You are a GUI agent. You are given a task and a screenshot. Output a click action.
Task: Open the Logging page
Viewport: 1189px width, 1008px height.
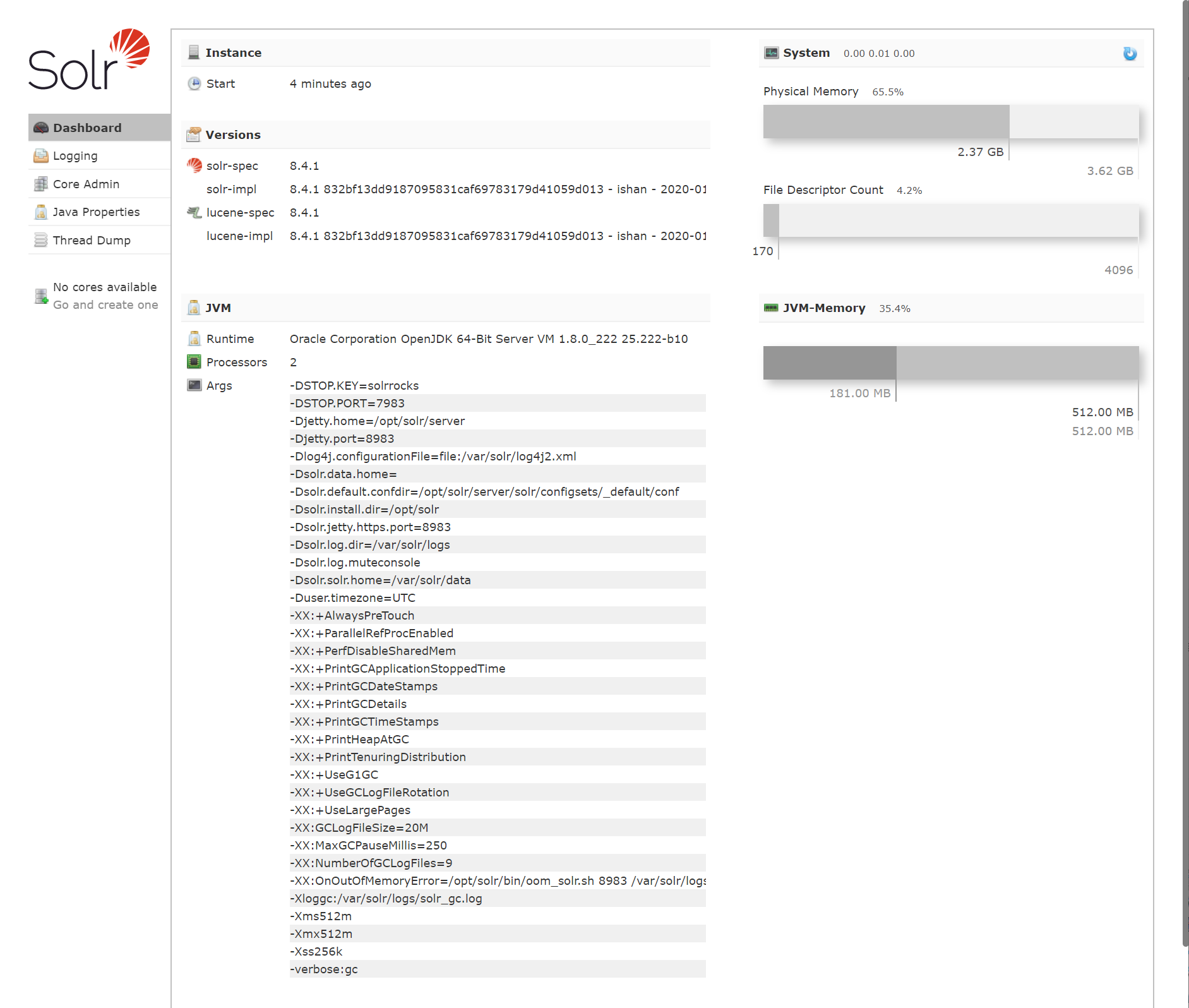coord(75,156)
